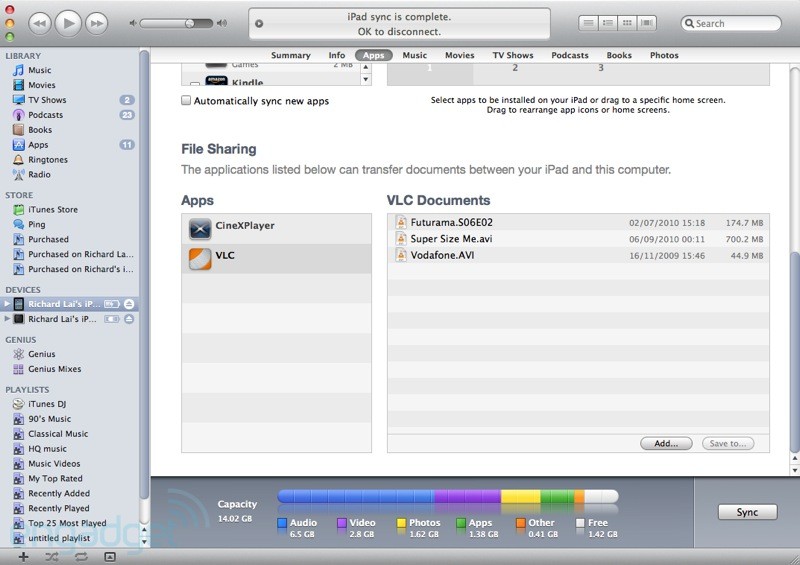Image resolution: width=800 pixels, height=565 pixels.
Task: Switch to the Summary tab
Action: pyautogui.click(x=290, y=55)
